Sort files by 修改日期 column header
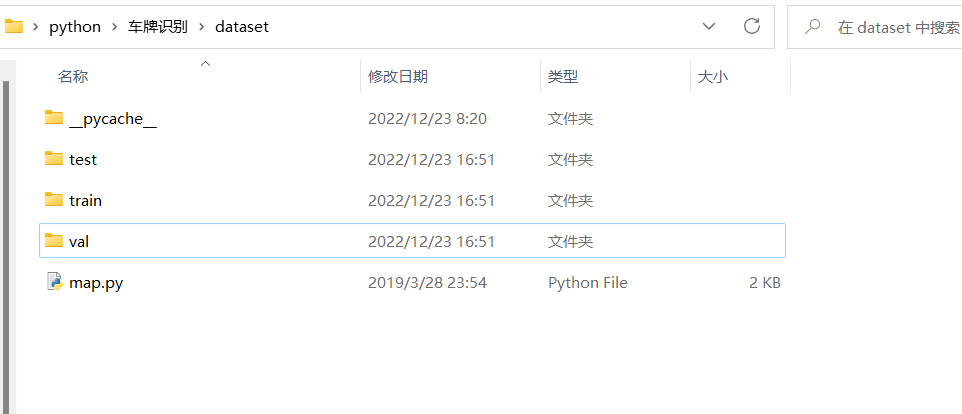 coord(398,76)
